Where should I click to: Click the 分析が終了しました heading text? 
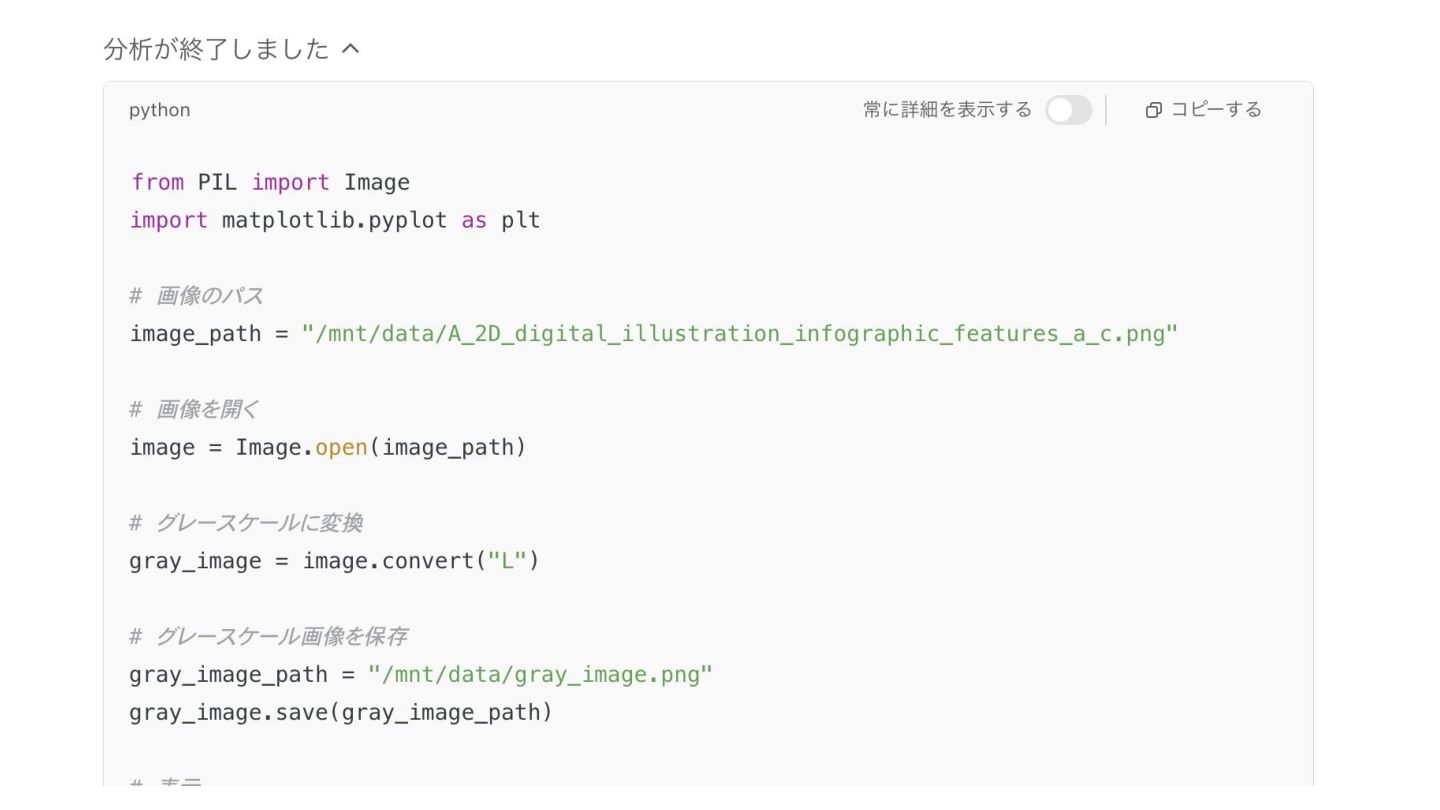click(x=216, y=49)
